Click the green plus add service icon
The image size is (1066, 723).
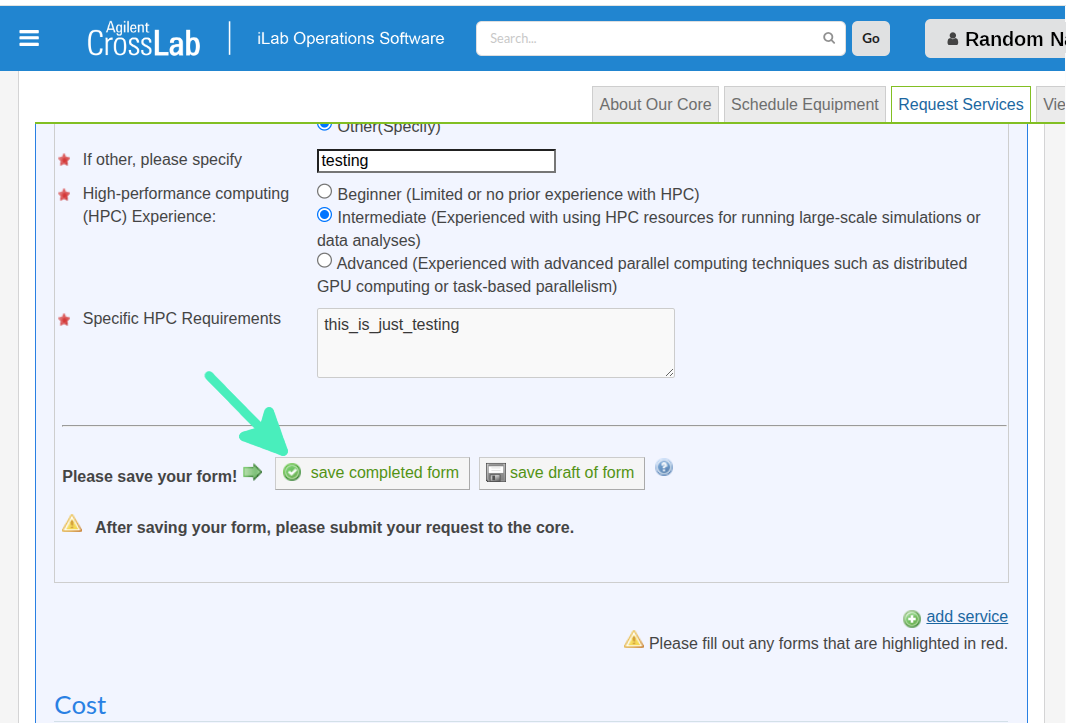click(x=911, y=619)
